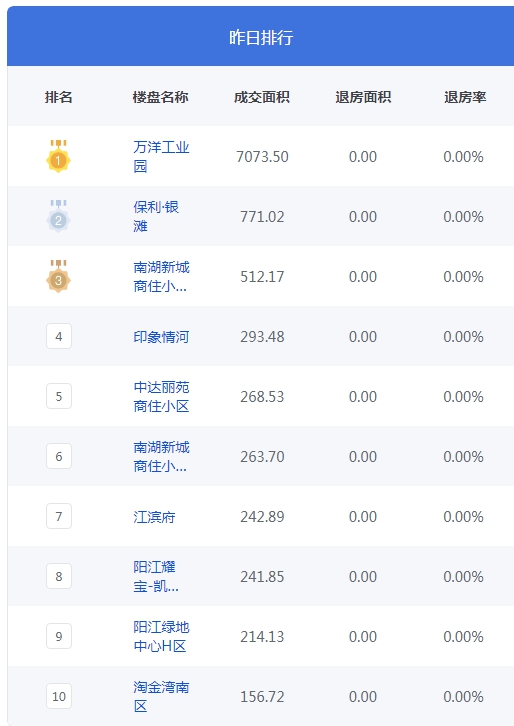Click the gold rank 1 medal icon
Screen dimensions: 514x726
point(58,156)
